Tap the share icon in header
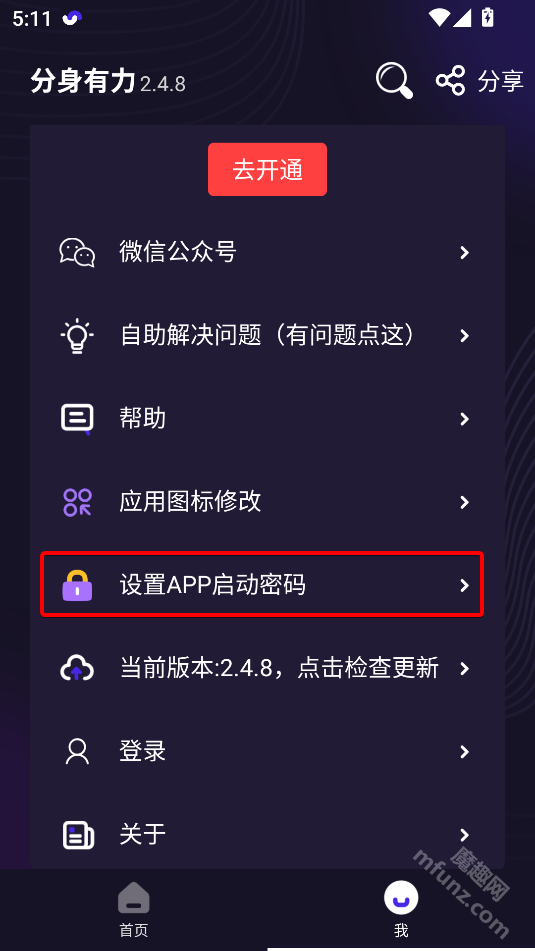 pos(450,80)
